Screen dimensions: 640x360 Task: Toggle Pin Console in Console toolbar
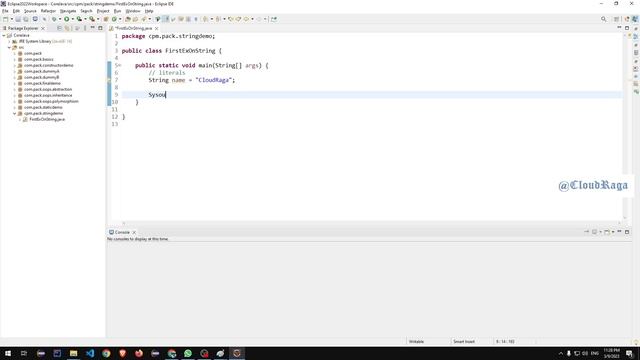(x=587, y=232)
